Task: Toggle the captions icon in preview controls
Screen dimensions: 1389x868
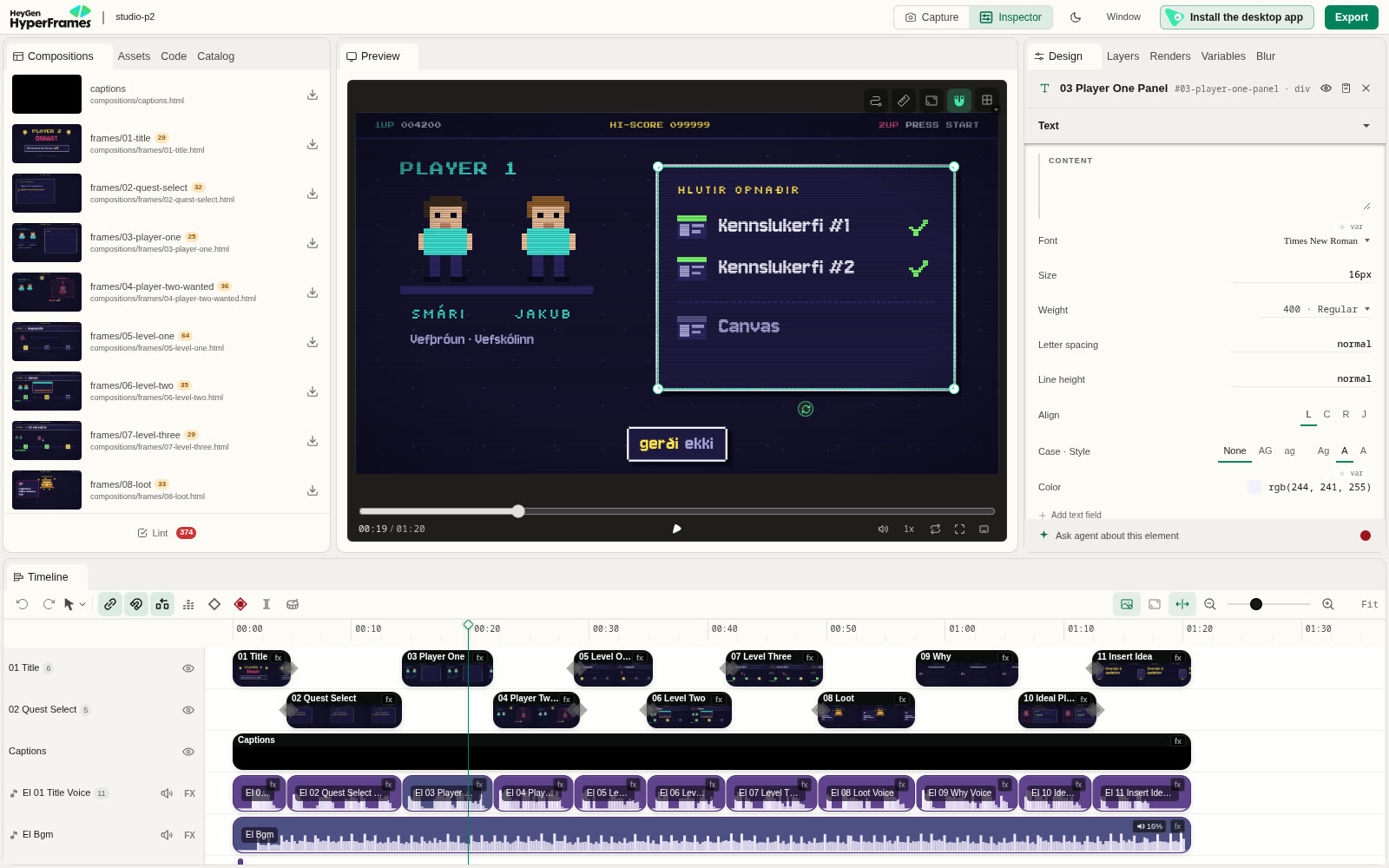Action: point(984,529)
